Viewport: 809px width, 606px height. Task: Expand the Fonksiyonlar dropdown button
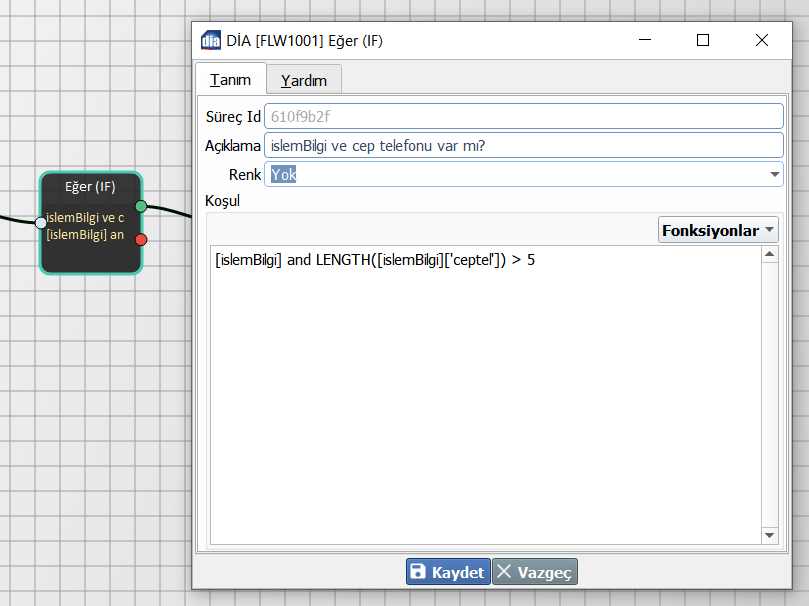point(718,230)
